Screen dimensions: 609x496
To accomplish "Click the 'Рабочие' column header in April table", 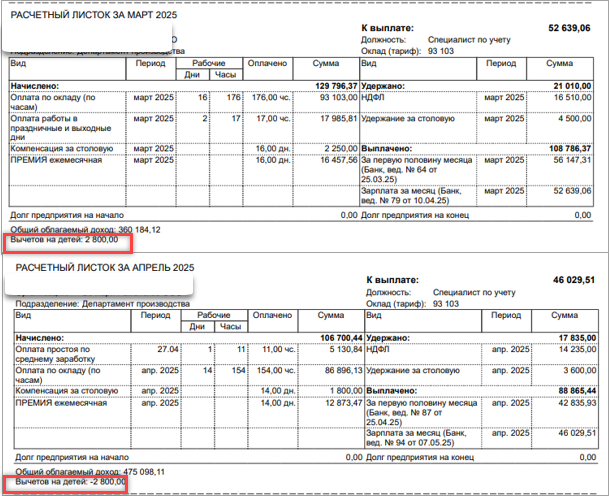I will point(214,315).
